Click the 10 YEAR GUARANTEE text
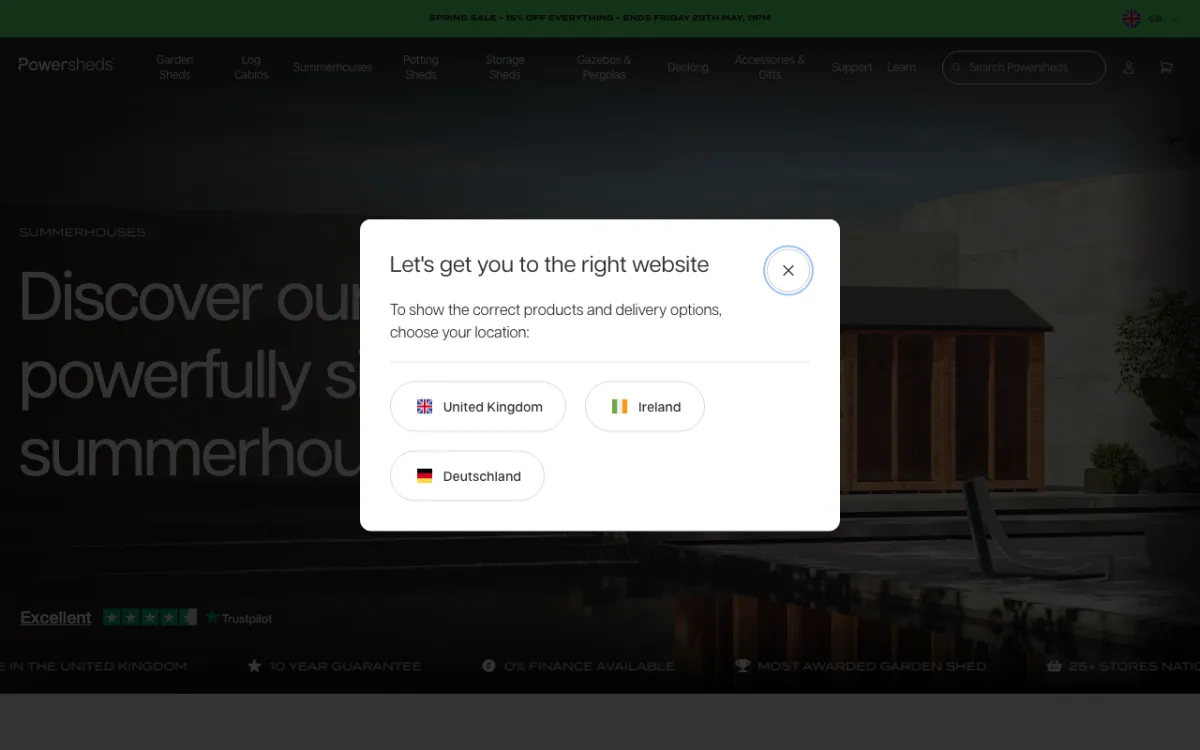The image size is (1200, 750). [345, 666]
